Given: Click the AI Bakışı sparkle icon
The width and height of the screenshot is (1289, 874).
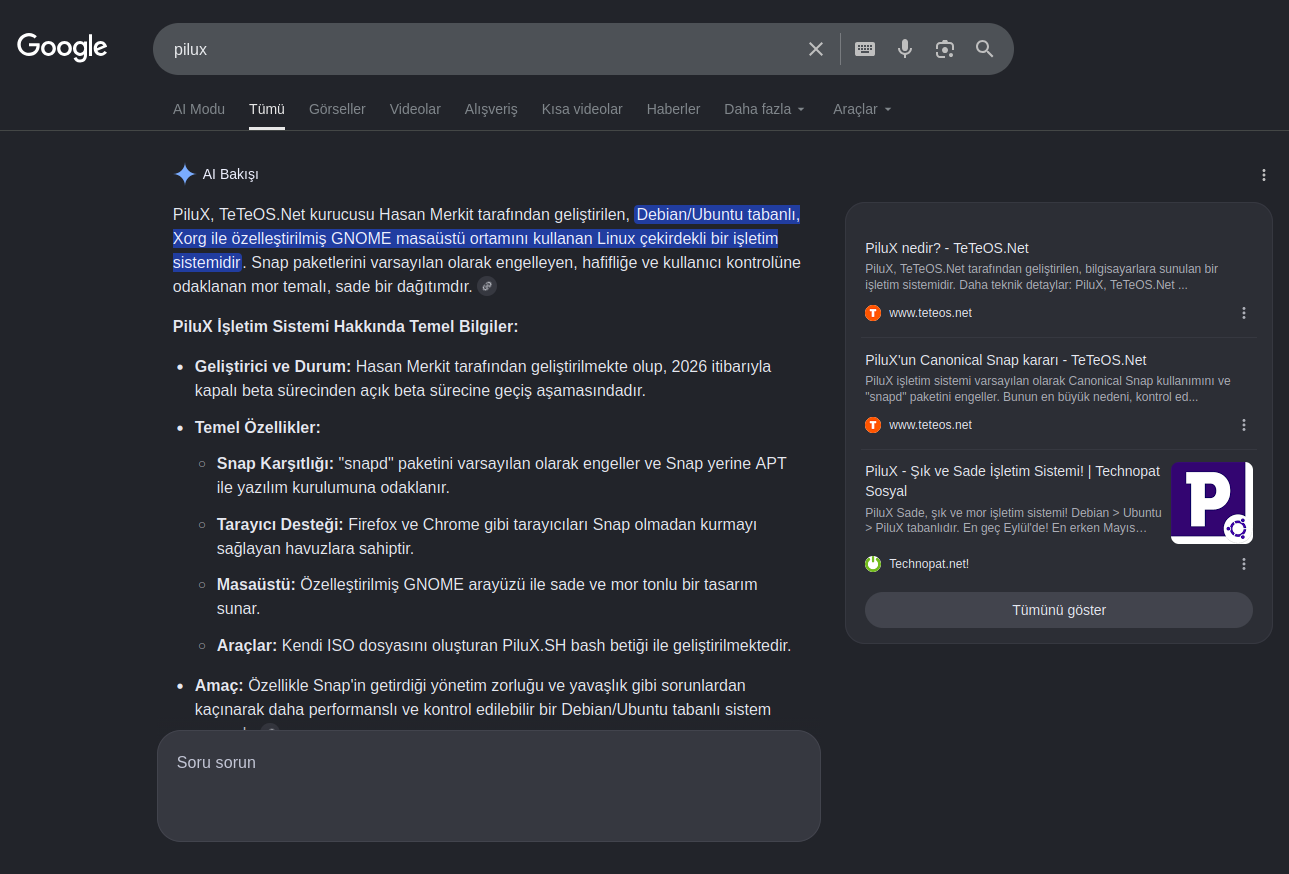Looking at the screenshot, I should click(185, 174).
